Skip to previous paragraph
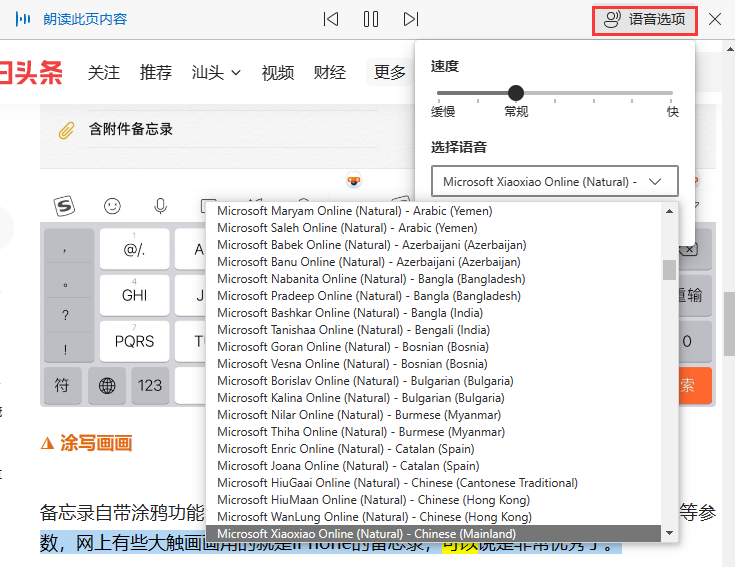735x567 pixels. click(331, 19)
